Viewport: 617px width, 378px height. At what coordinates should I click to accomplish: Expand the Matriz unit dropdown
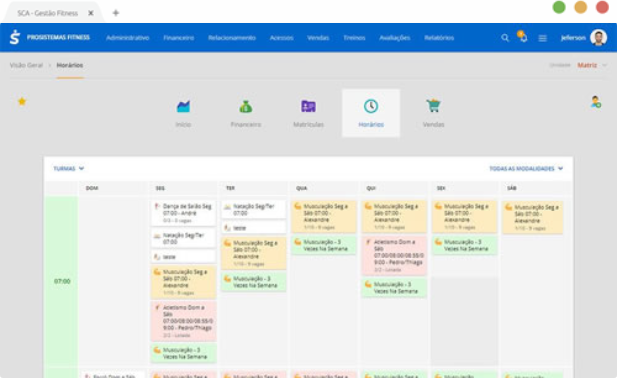pos(591,65)
